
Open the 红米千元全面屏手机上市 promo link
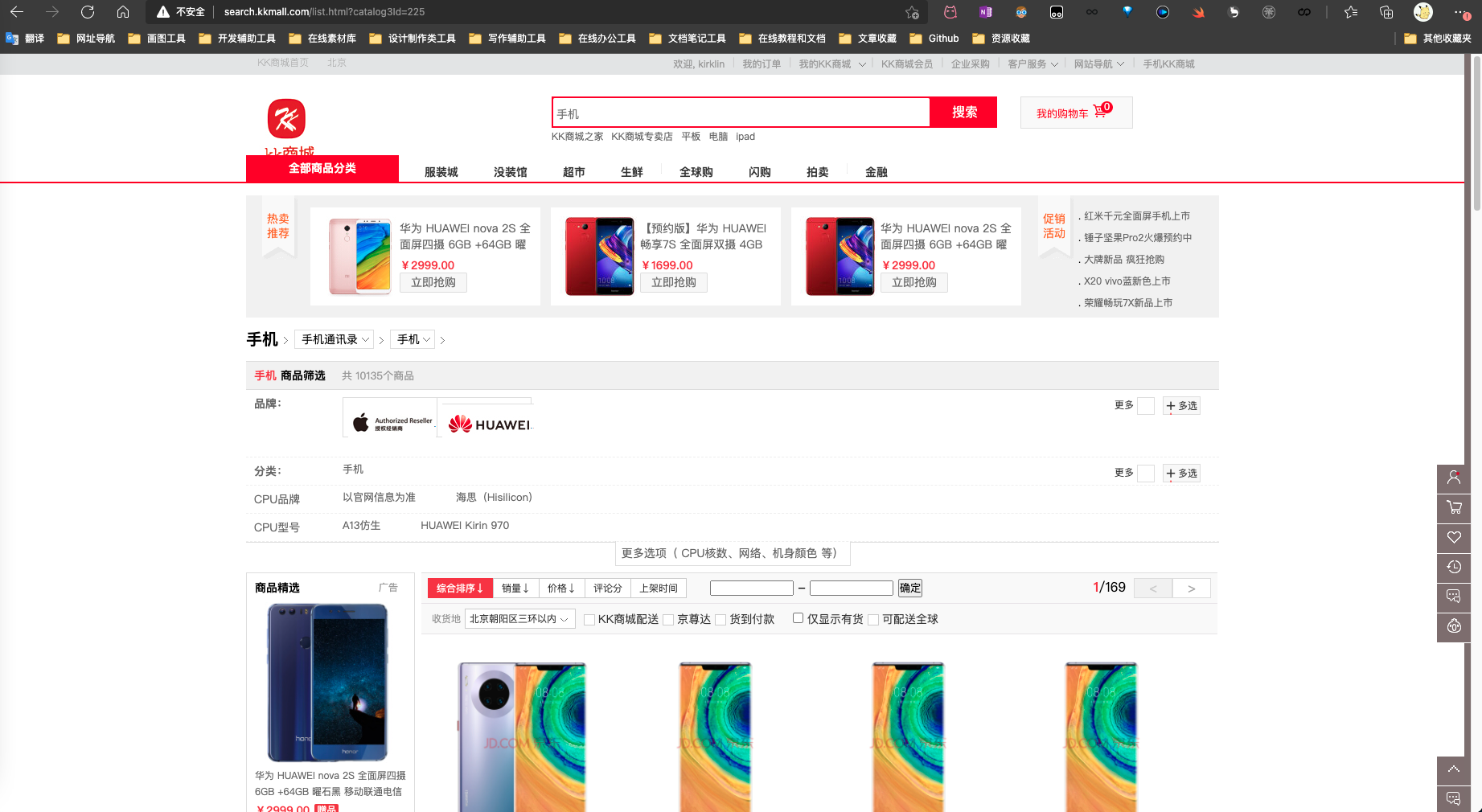[x=1136, y=216]
